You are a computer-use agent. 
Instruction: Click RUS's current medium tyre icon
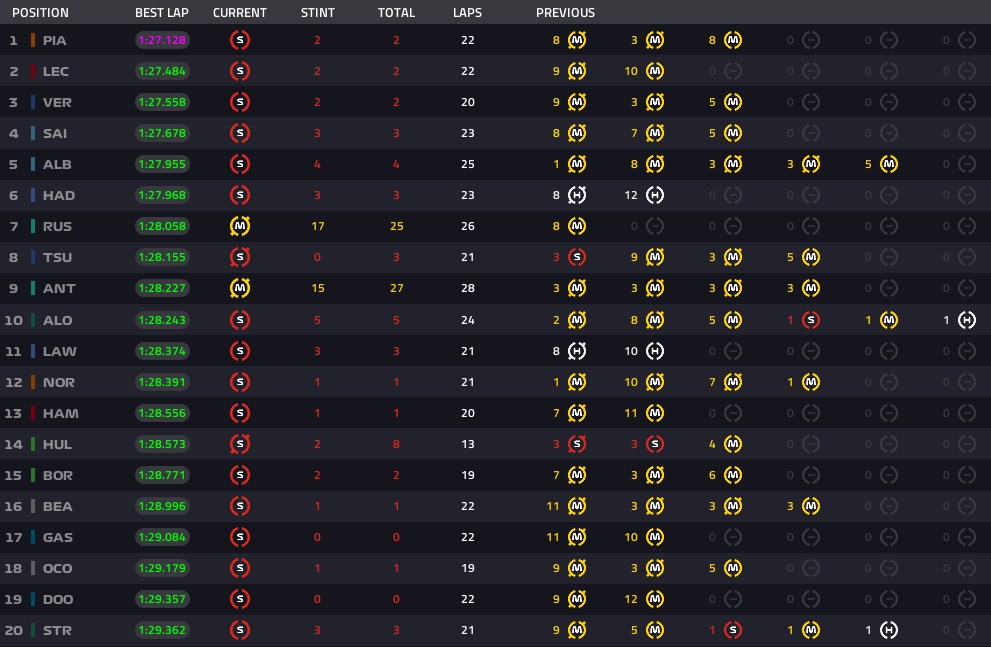click(x=240, y=226)
